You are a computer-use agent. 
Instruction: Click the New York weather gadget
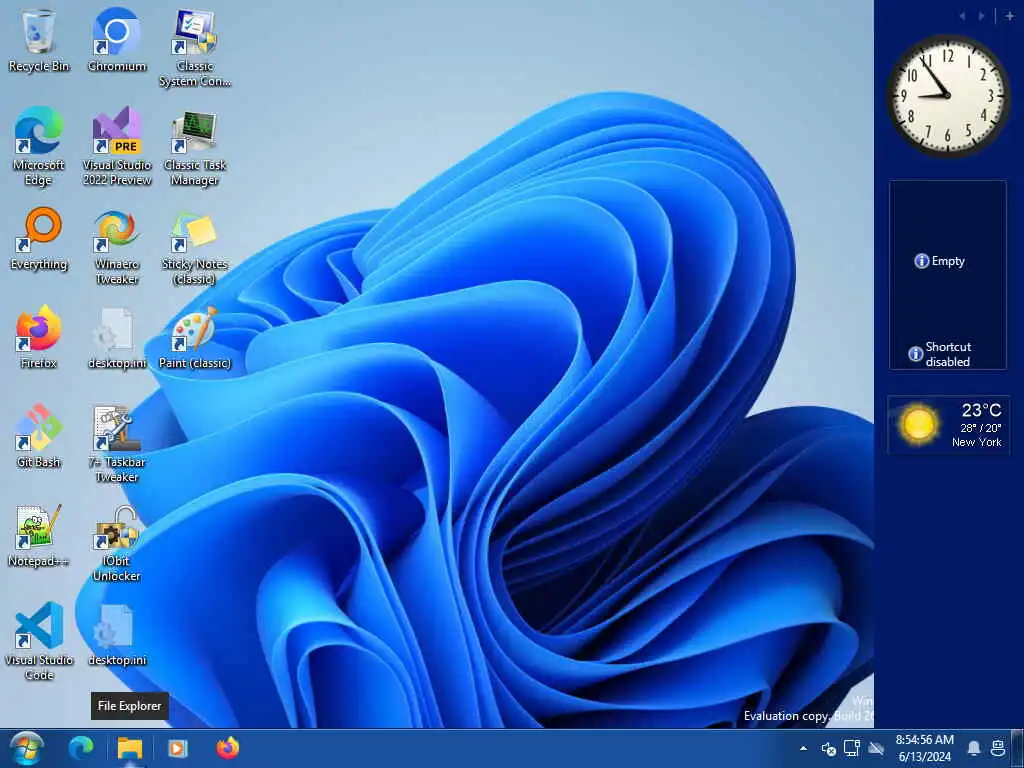948,425
